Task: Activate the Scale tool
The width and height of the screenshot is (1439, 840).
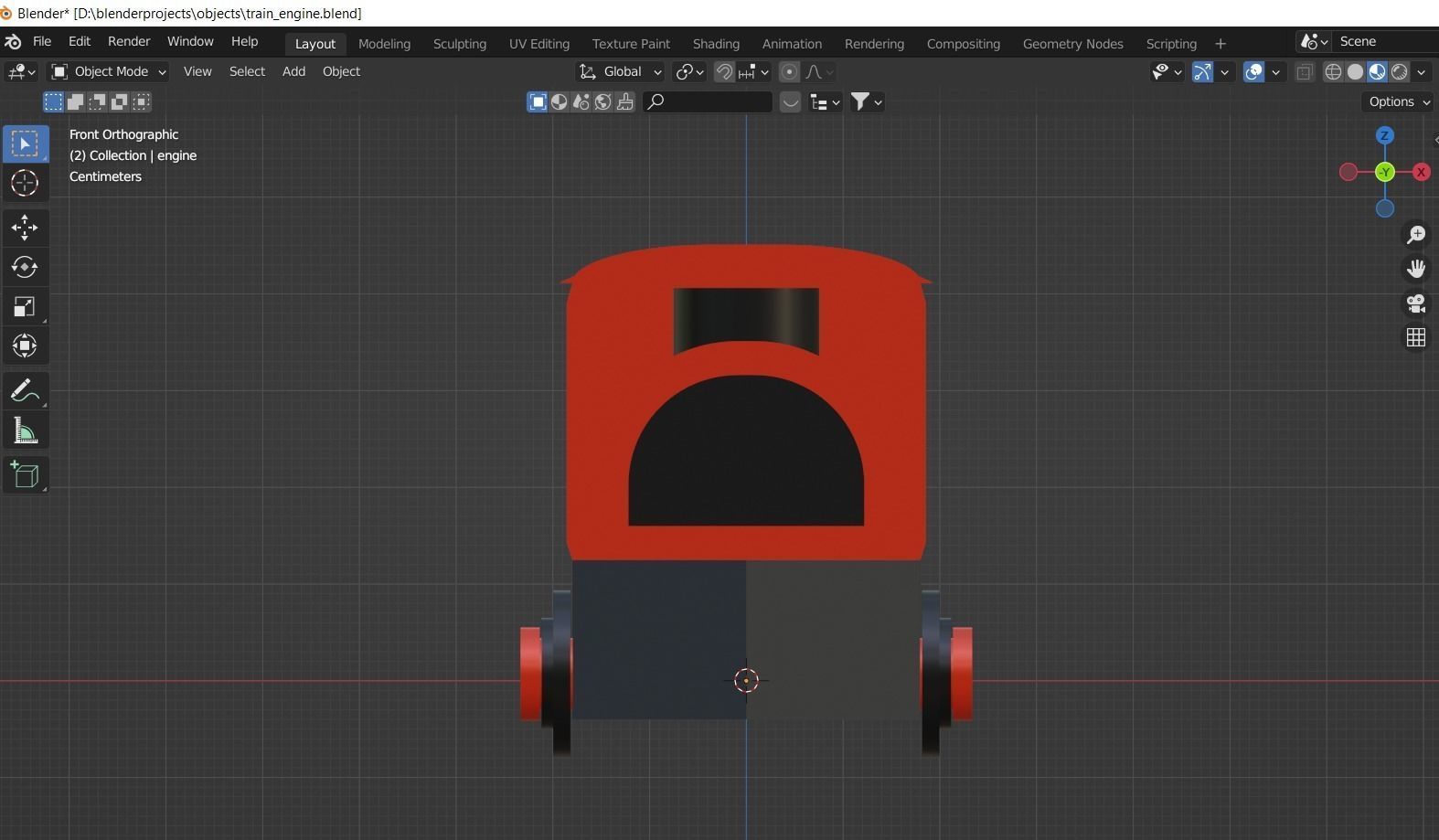Action: 25,306
